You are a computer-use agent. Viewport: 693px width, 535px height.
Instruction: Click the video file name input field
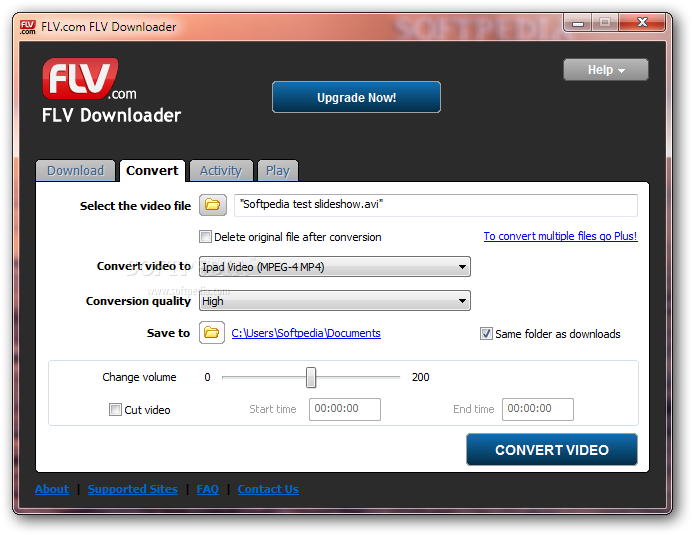point(436,205)
